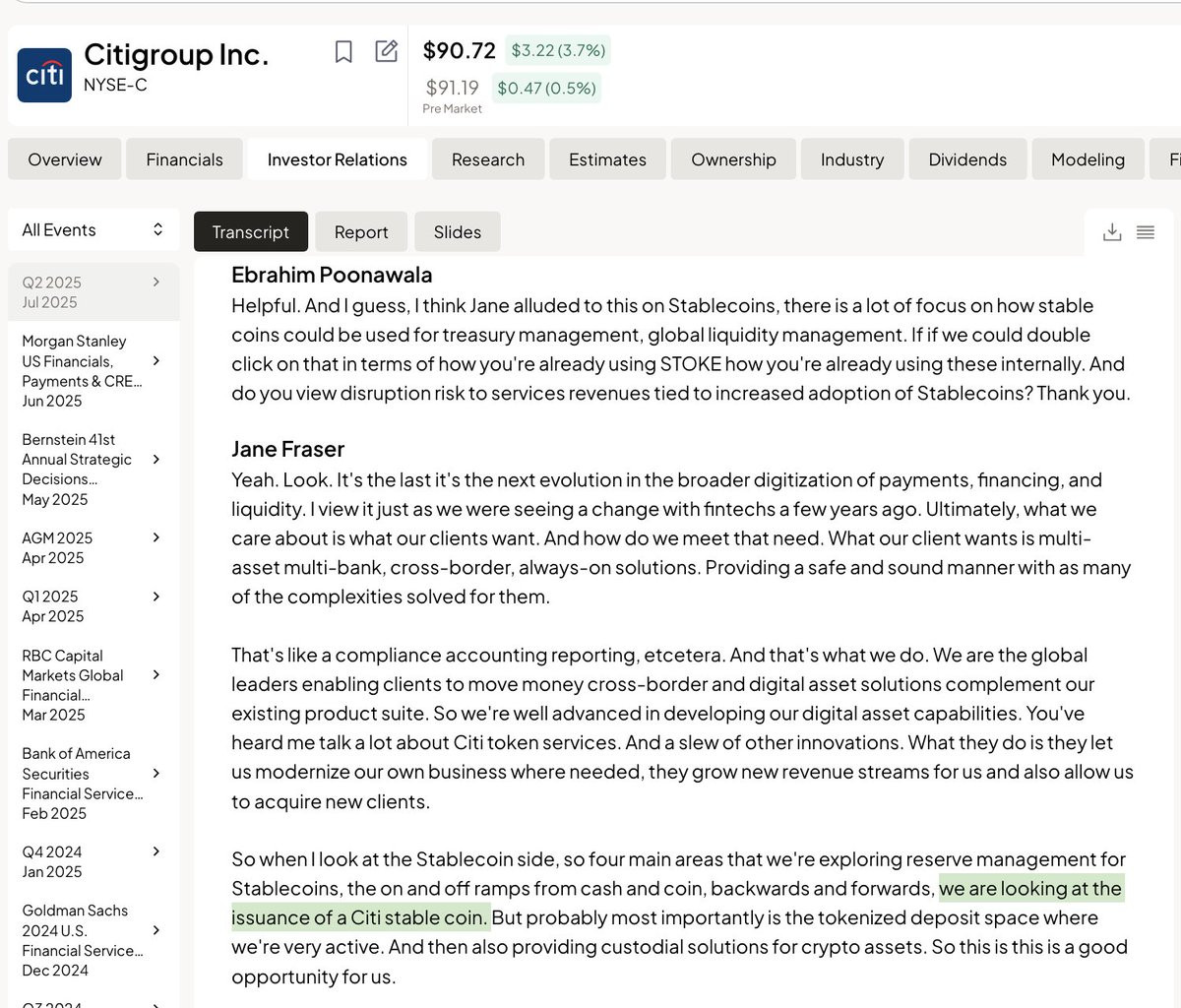Click the edit note icon beside bookmark
The image size is (1181, 1008).
[387, 50]
